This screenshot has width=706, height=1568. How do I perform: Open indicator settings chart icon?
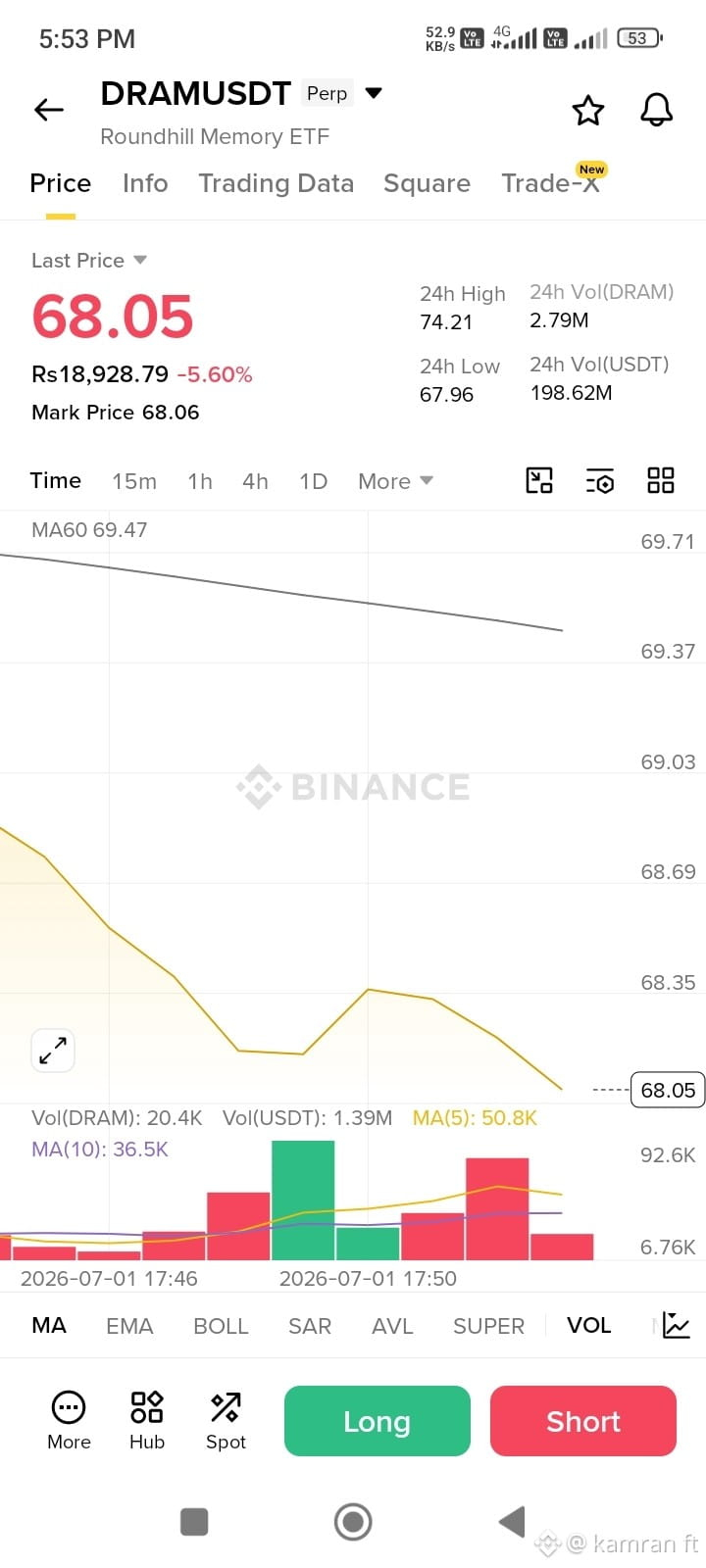coord(677,1325)
